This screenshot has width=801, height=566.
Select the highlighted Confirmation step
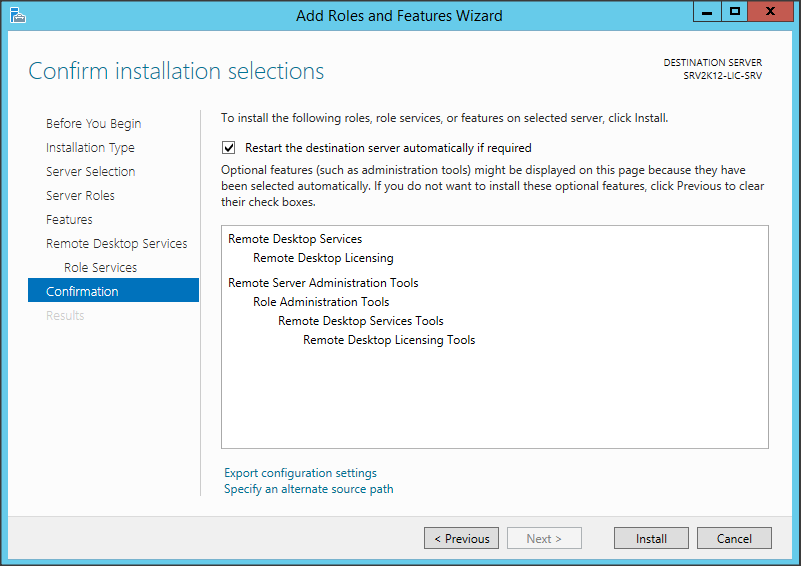(82, 292)
